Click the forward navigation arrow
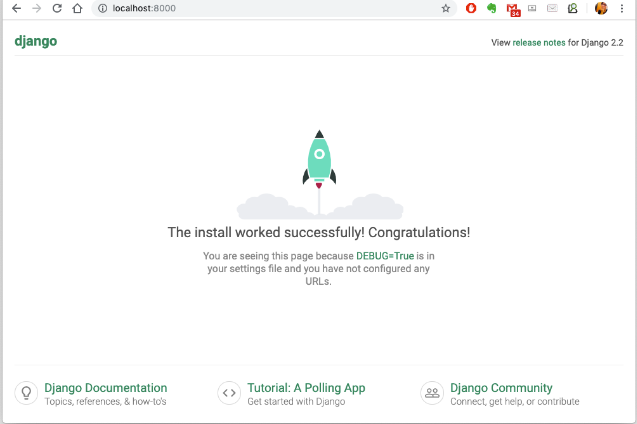 [x=37, y=8]
